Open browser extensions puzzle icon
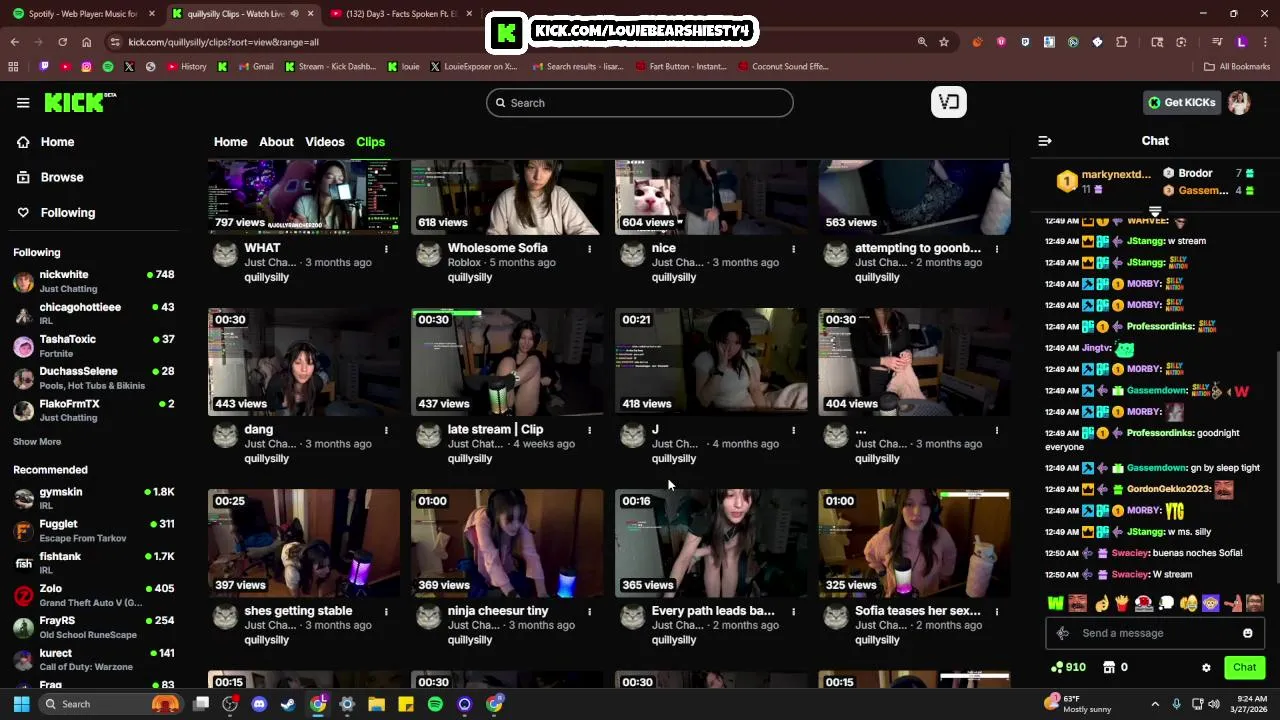 pos(1121,42)
